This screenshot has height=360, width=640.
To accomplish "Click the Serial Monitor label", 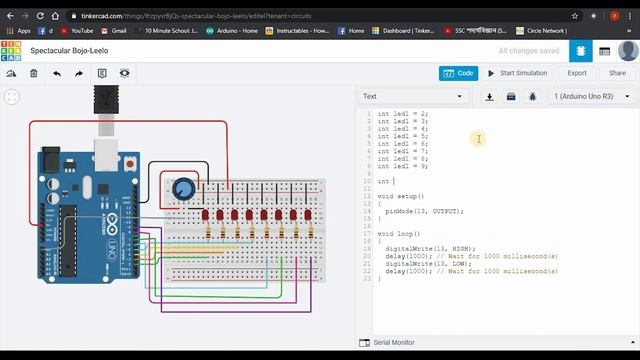I will (x=394, y=342).
